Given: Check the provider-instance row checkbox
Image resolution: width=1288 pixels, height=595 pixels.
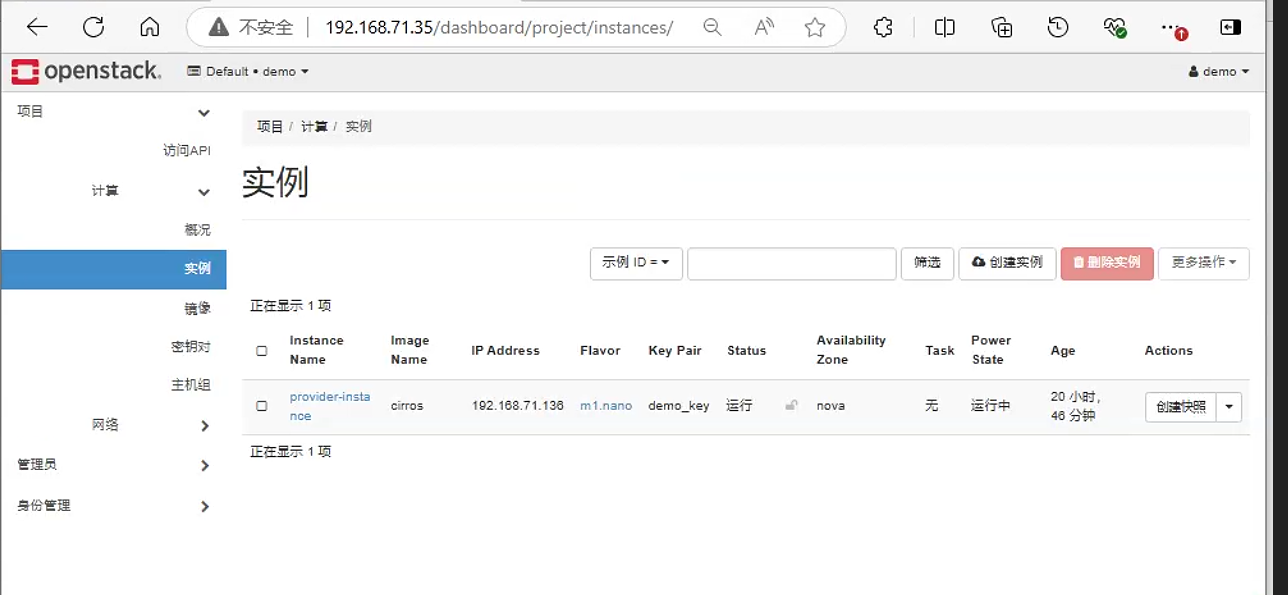Looking at the screenshot, I should [262, 406].
